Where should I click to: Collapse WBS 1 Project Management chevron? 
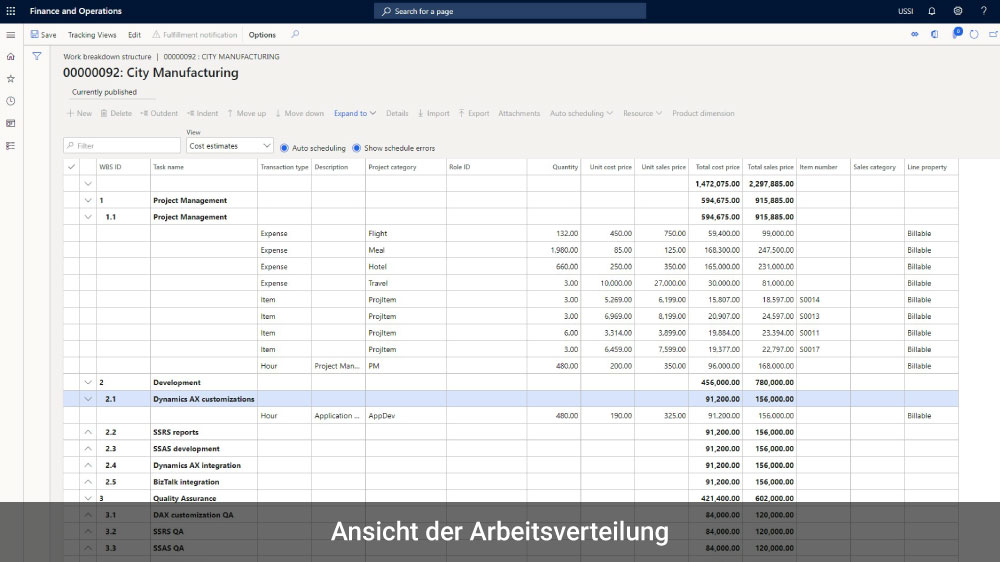pyautogui.click(x=88, y=200)
